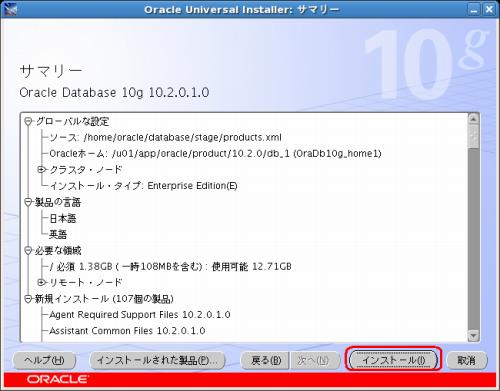The height and width of the screenshot is (391, 500).
Task: Click the リモート・ノード label
Action: pos(86,282)
